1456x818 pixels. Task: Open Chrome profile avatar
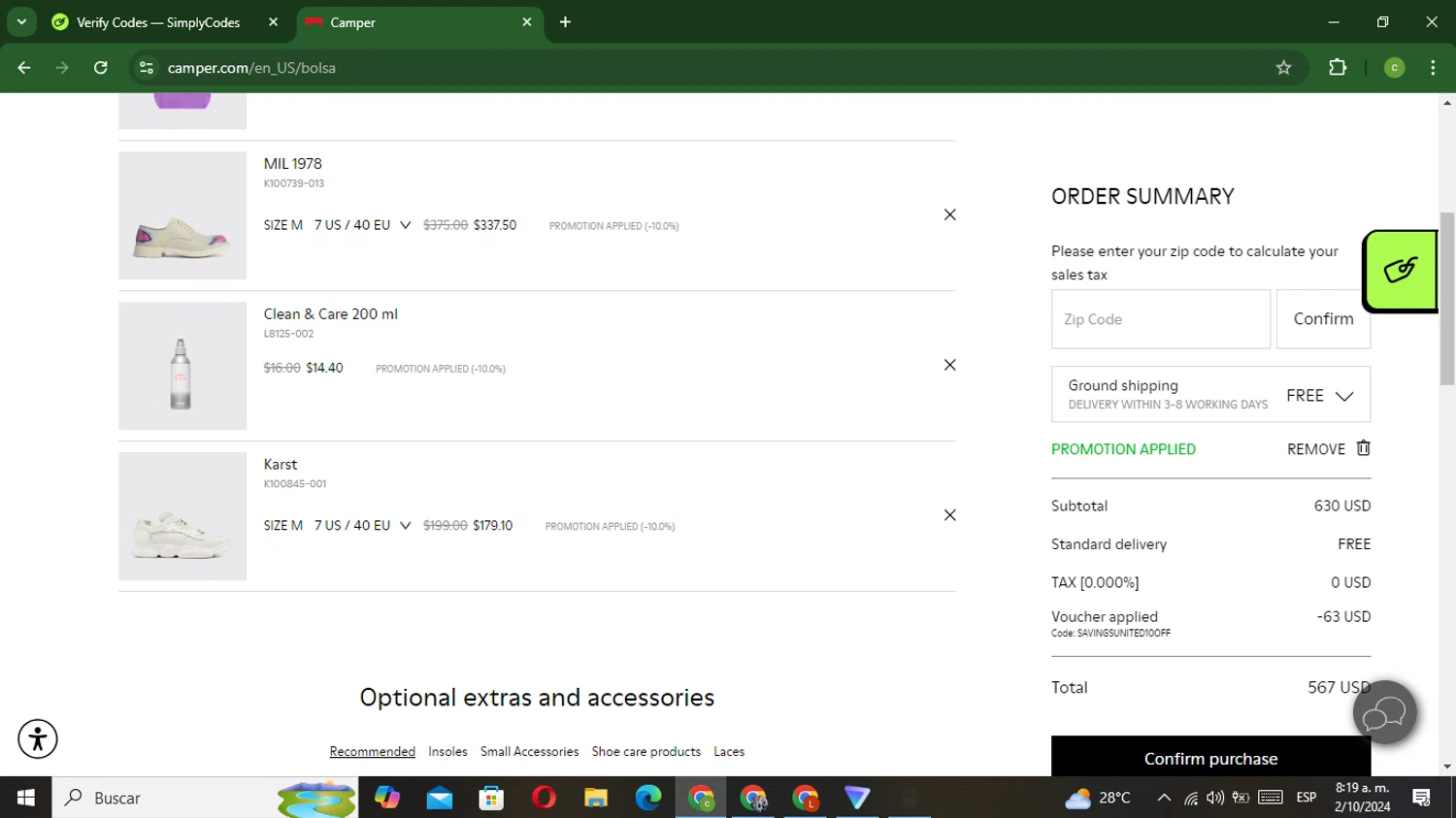point(1394,68)
